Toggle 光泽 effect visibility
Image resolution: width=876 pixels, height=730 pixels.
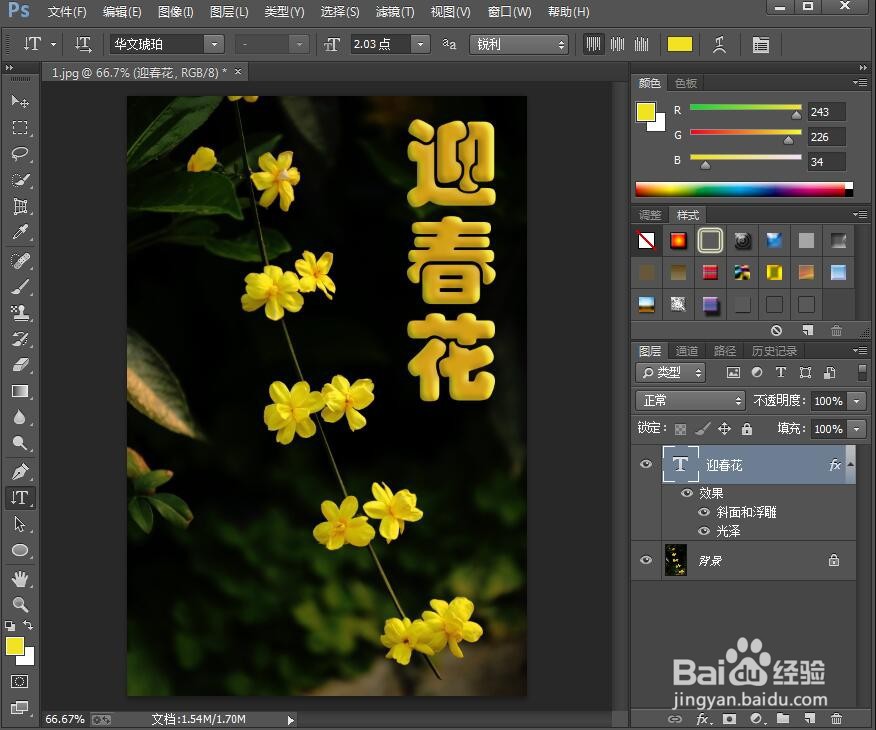click(x=704, y=531)
